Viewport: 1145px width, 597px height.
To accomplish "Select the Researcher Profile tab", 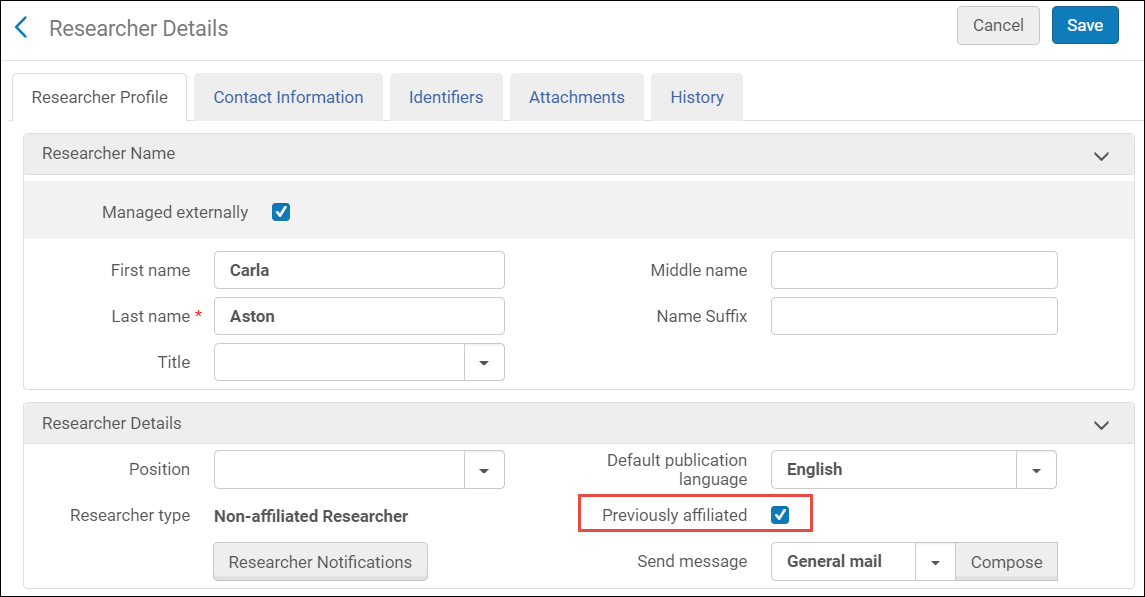I will pos(99,97).
